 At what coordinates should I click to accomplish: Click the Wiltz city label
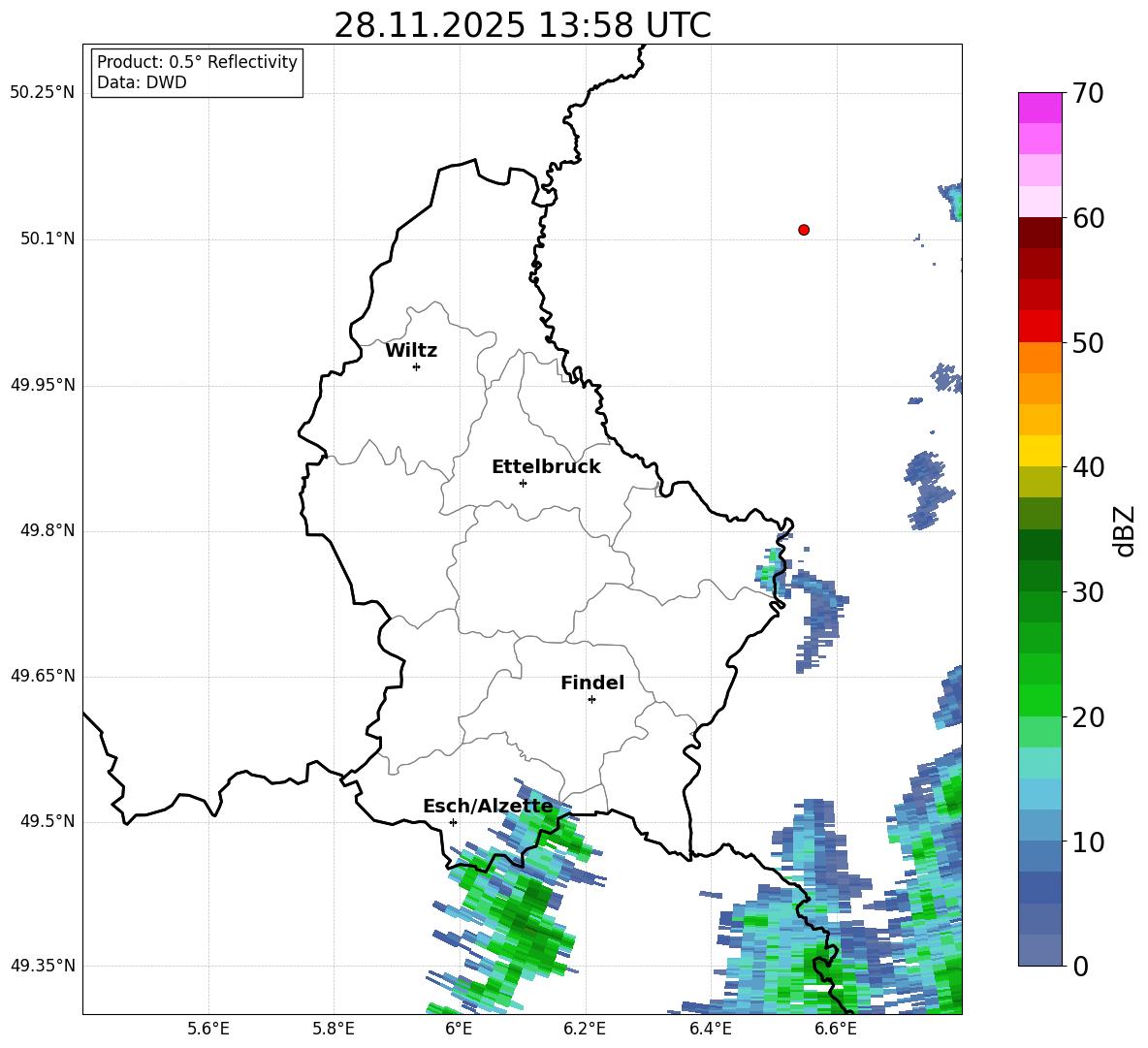[411, 351]
